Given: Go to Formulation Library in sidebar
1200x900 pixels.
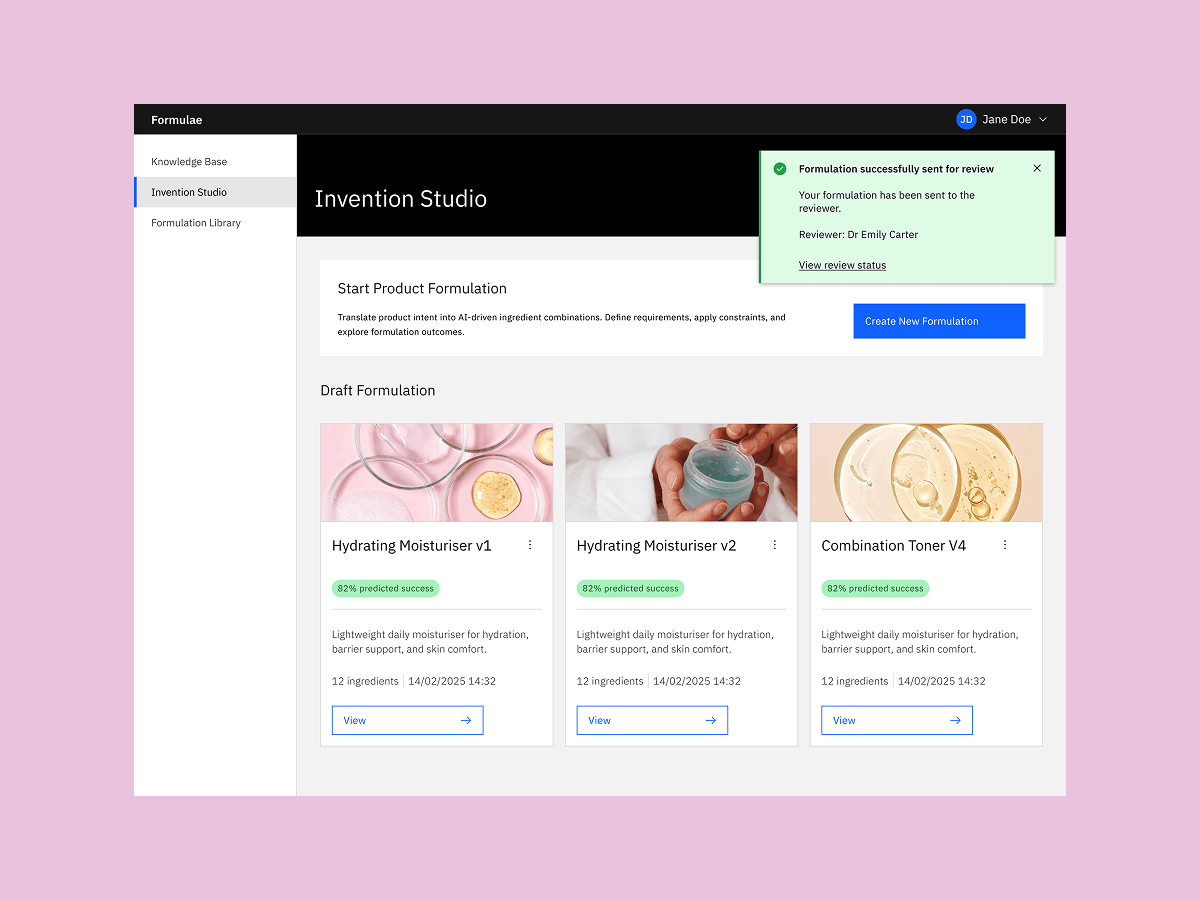Looking at the screenshot, I should point(196,223).
